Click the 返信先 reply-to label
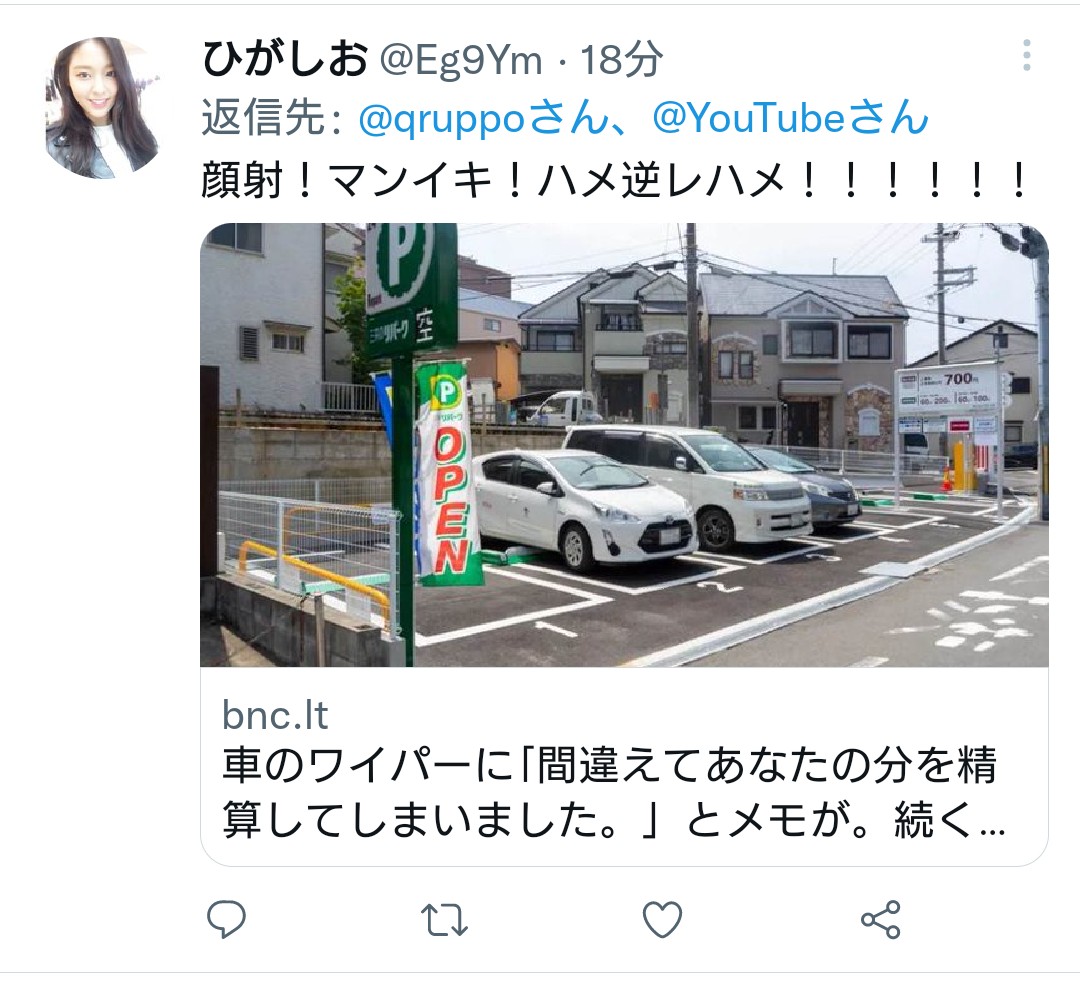The height and width of the screenshot is (984, 1080). (271, 118)
